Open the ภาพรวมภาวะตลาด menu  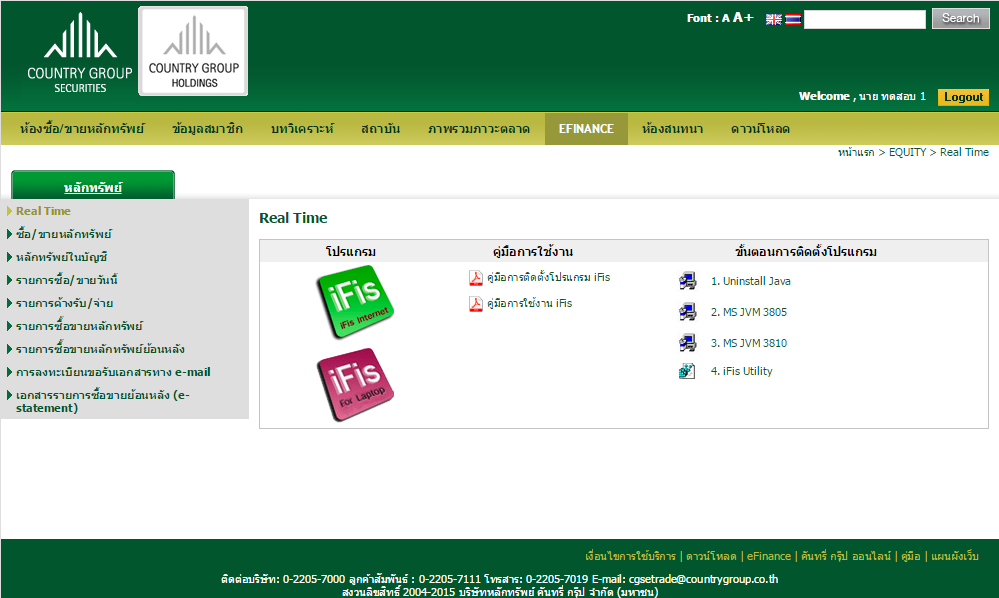478,129
